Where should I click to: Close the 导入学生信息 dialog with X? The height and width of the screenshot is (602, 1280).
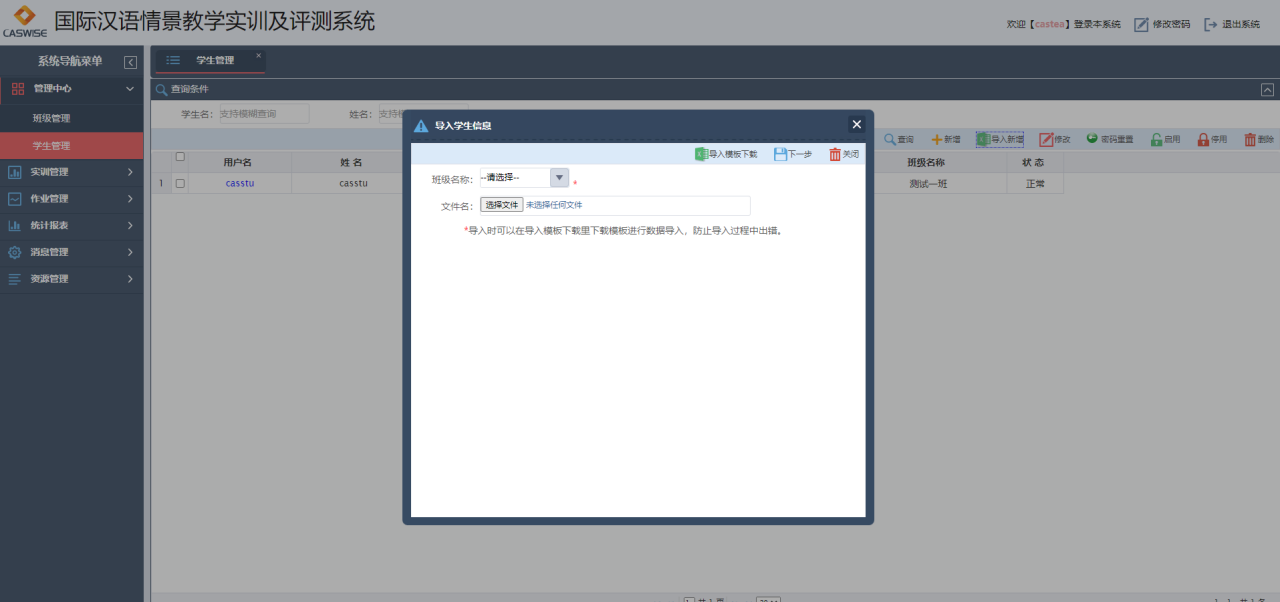pyautogui.click(x=856, y=124)
